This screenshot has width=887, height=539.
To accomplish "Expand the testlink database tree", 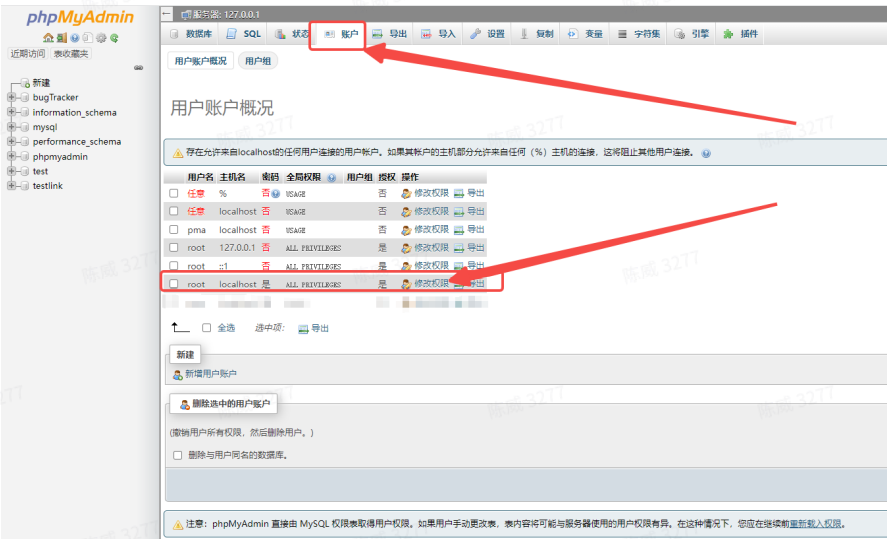I will tap(11, 186).
